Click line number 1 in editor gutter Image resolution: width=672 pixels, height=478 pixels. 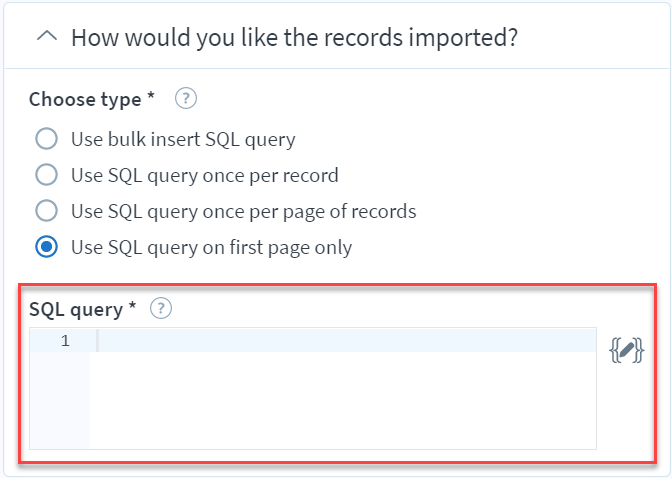point(65,341)
